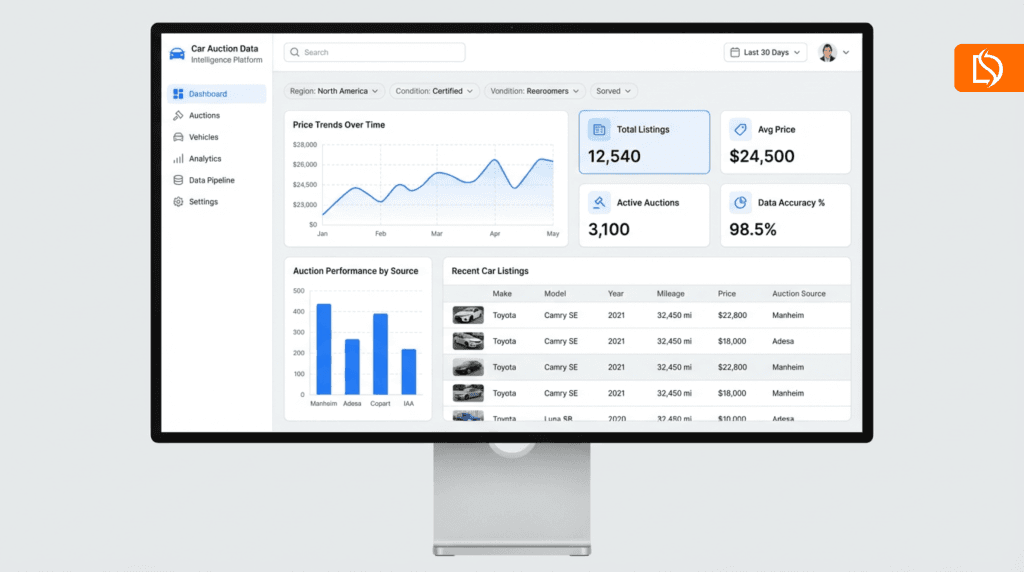Image resolution: width=1024 pixels, height=572 pixels.
Task: Click the Settings gear icon
Action: coord(178,202)
